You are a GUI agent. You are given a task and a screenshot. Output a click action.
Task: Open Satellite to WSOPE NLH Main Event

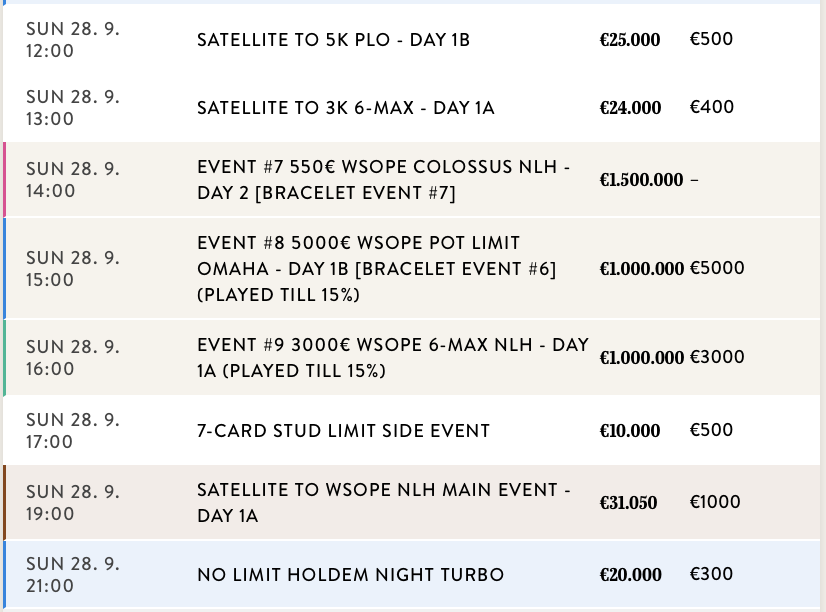(384, 503)
